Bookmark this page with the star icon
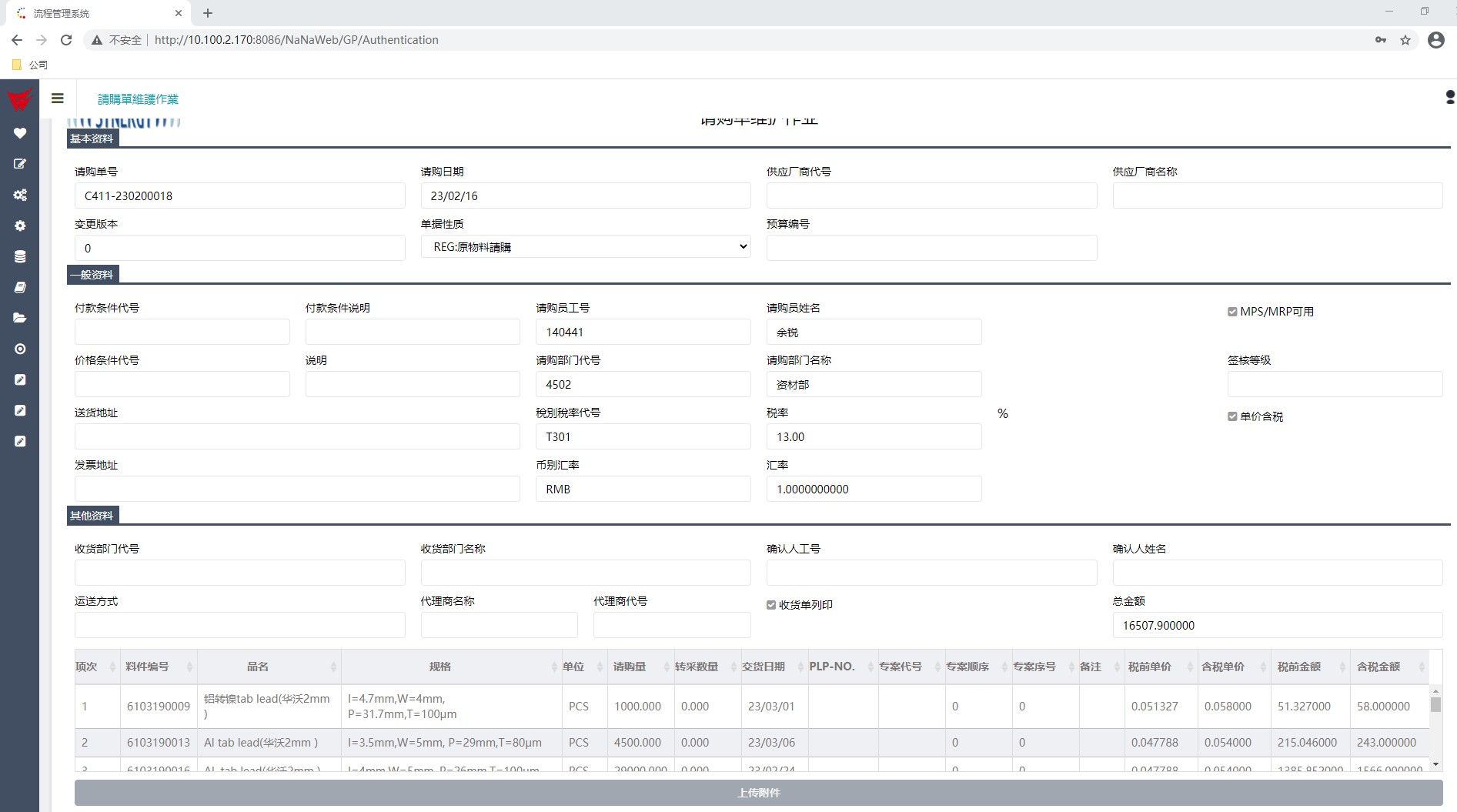 (x=1405, y=40)
